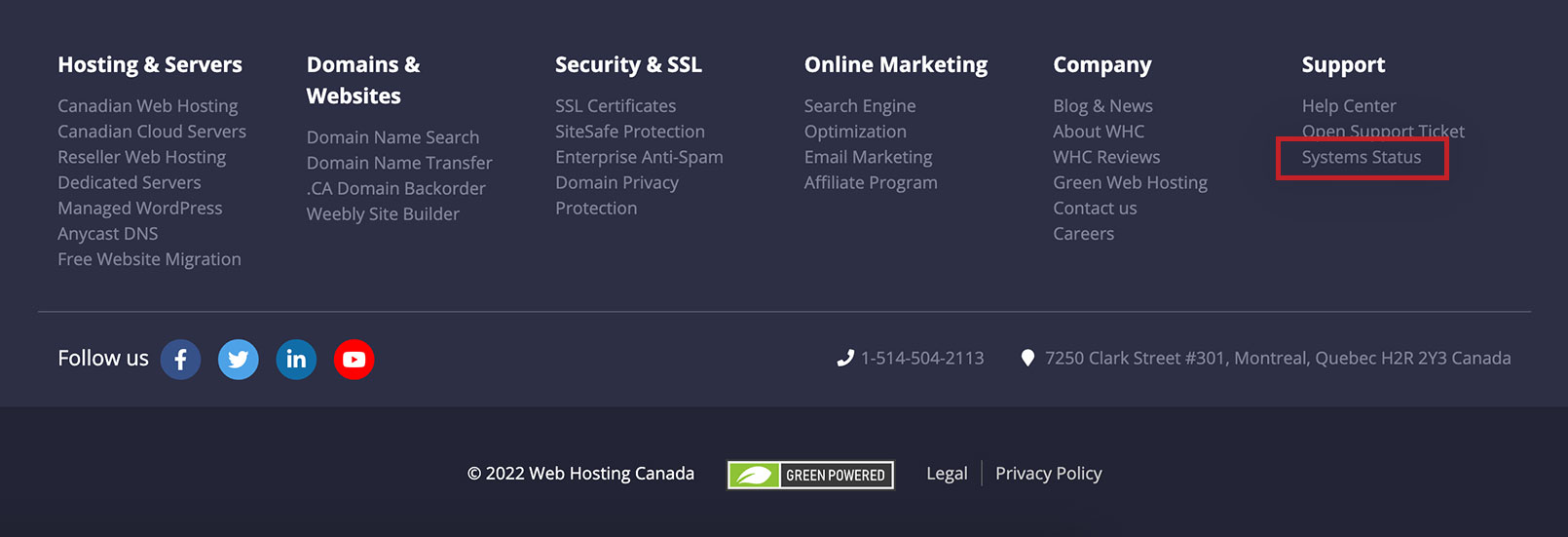Open Dedicated Servers page
Screen dimensions: 1568x537
point(130,182)
